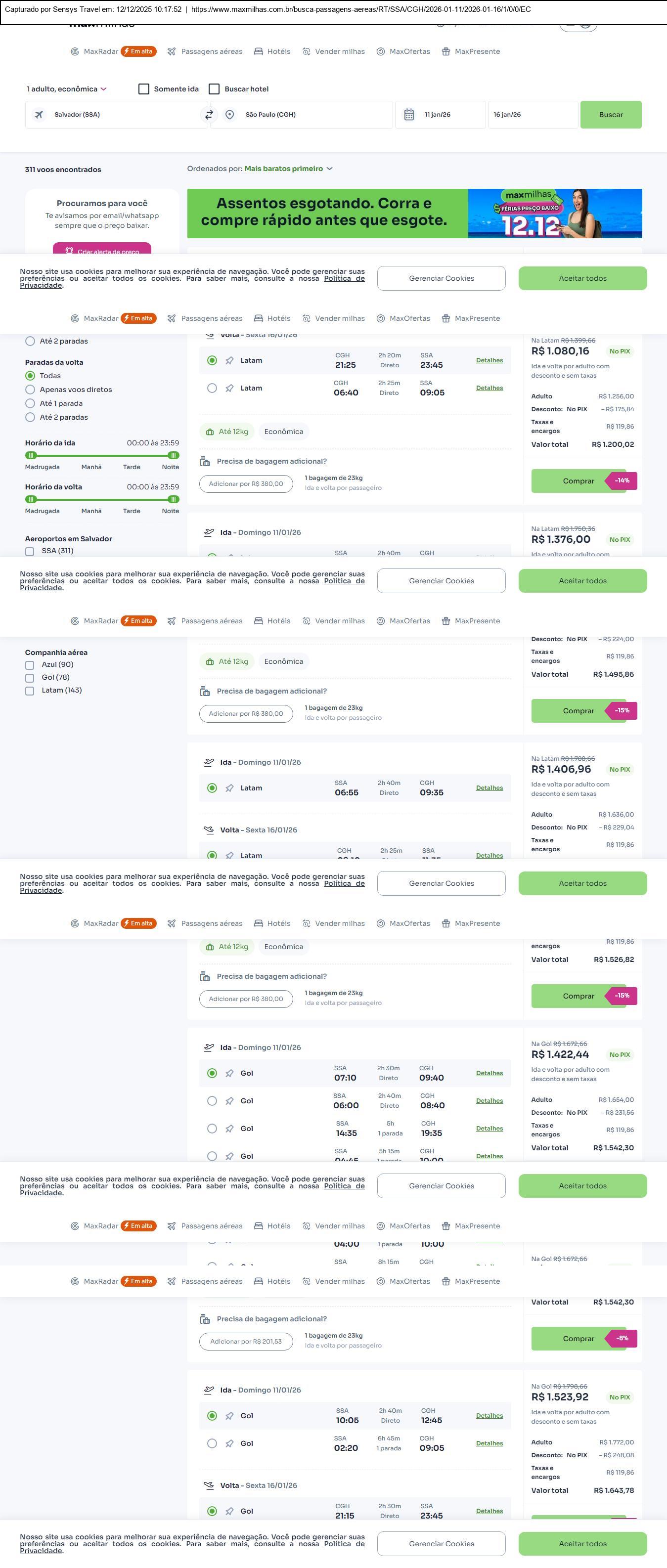This screenshot has height=1568, width=667.
Task: Click the calendar icon in the departure date field
Action: point(409,114)
